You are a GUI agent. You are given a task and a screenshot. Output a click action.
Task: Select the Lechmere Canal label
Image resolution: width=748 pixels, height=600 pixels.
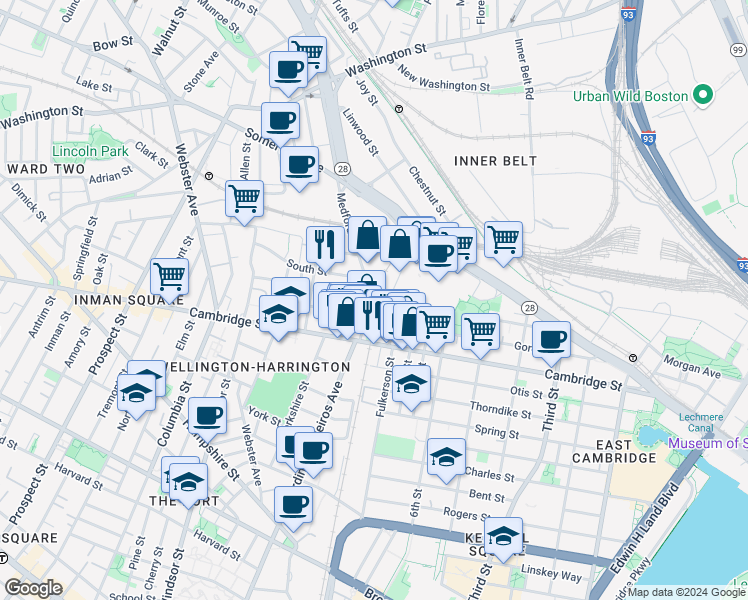pyautogui.click(x=701, y=423)
